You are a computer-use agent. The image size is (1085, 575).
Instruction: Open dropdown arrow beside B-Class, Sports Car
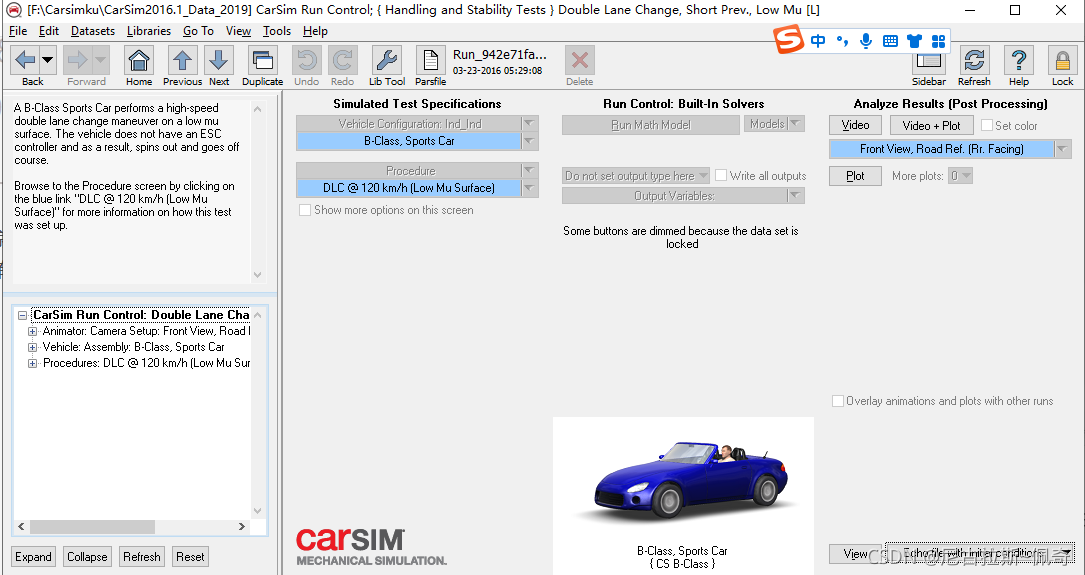pos(529,141)
